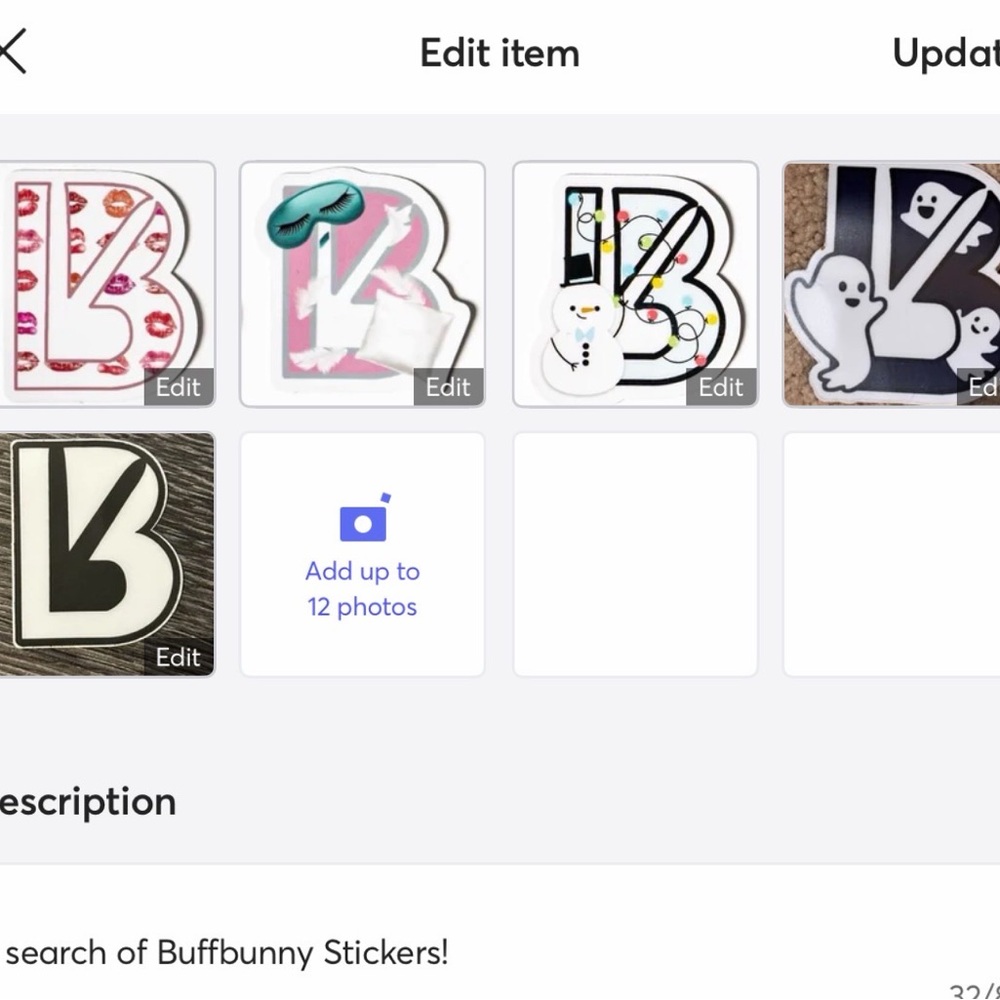This screenshot has height=1000, width=1000.
Task: Tap the first empty photo slot
Action: (x=636, y=553)
